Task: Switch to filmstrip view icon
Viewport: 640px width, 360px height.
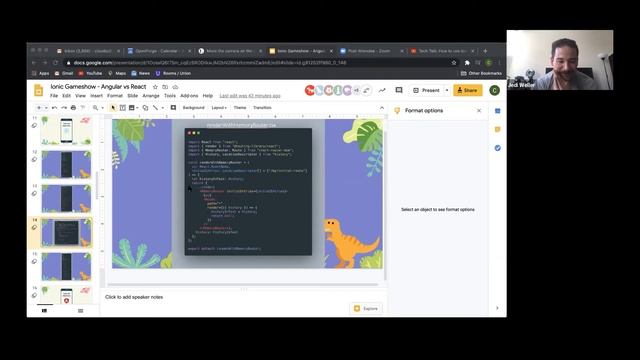Action: (x=44, y=311)
